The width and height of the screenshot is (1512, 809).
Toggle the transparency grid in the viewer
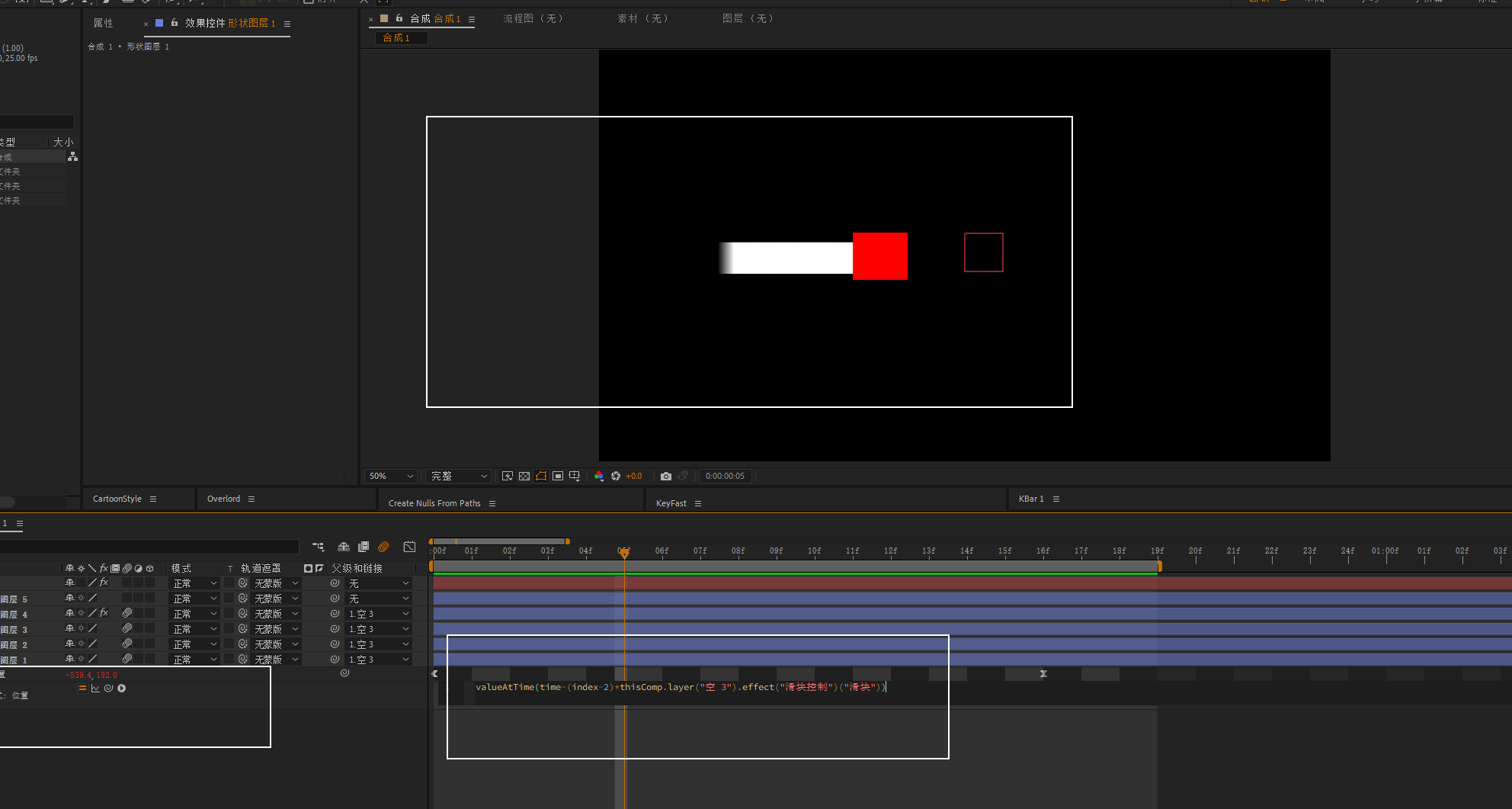pos(524,476)
